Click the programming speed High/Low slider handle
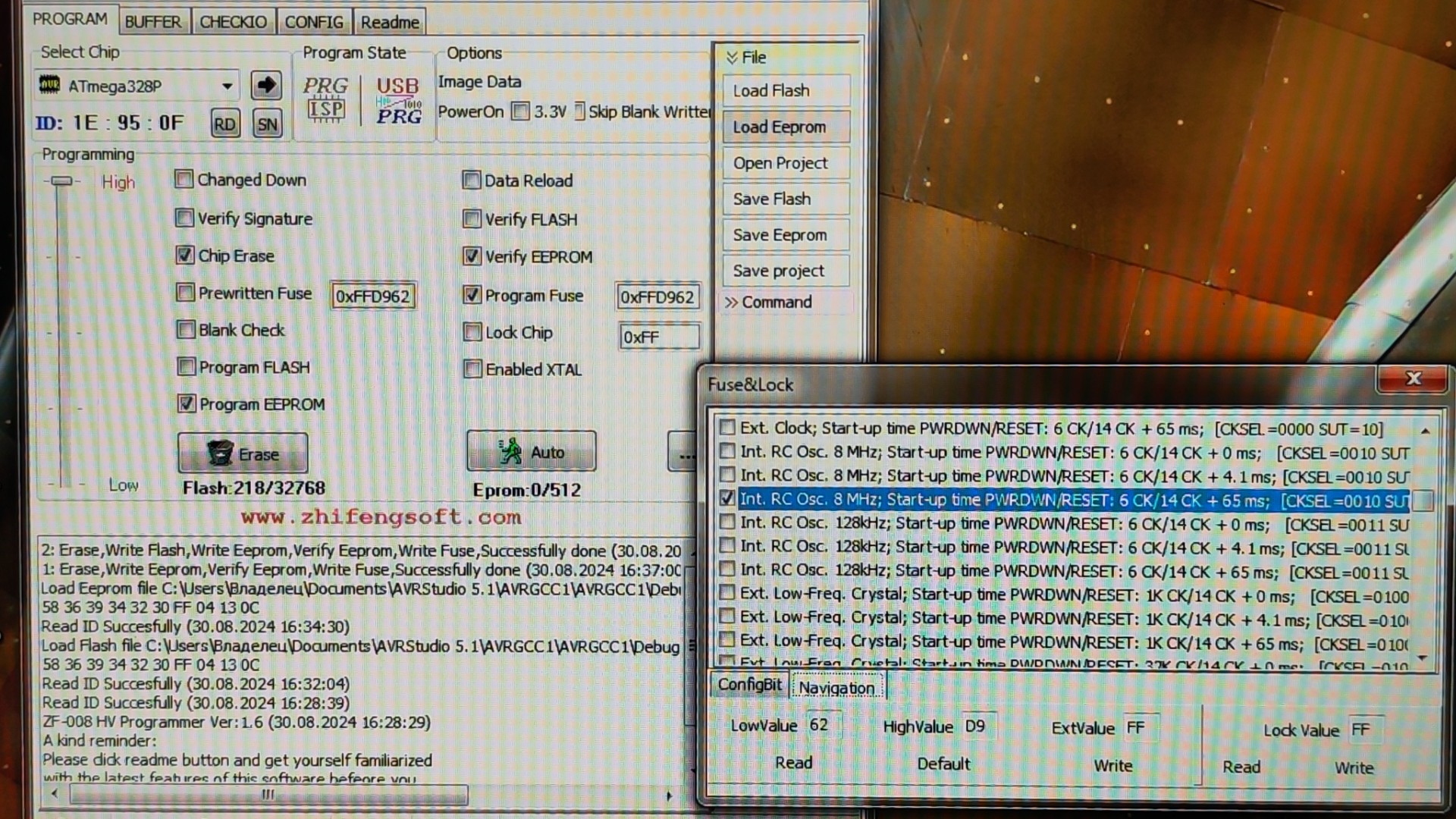 coord(61,181)
